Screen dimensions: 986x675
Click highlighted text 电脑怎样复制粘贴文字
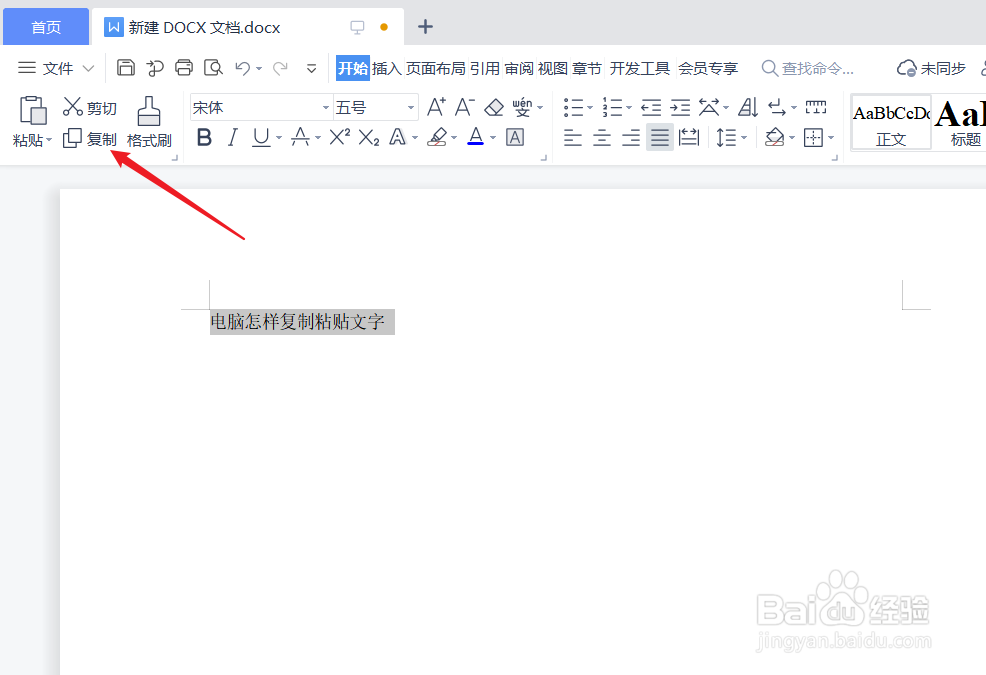(297, 321)
